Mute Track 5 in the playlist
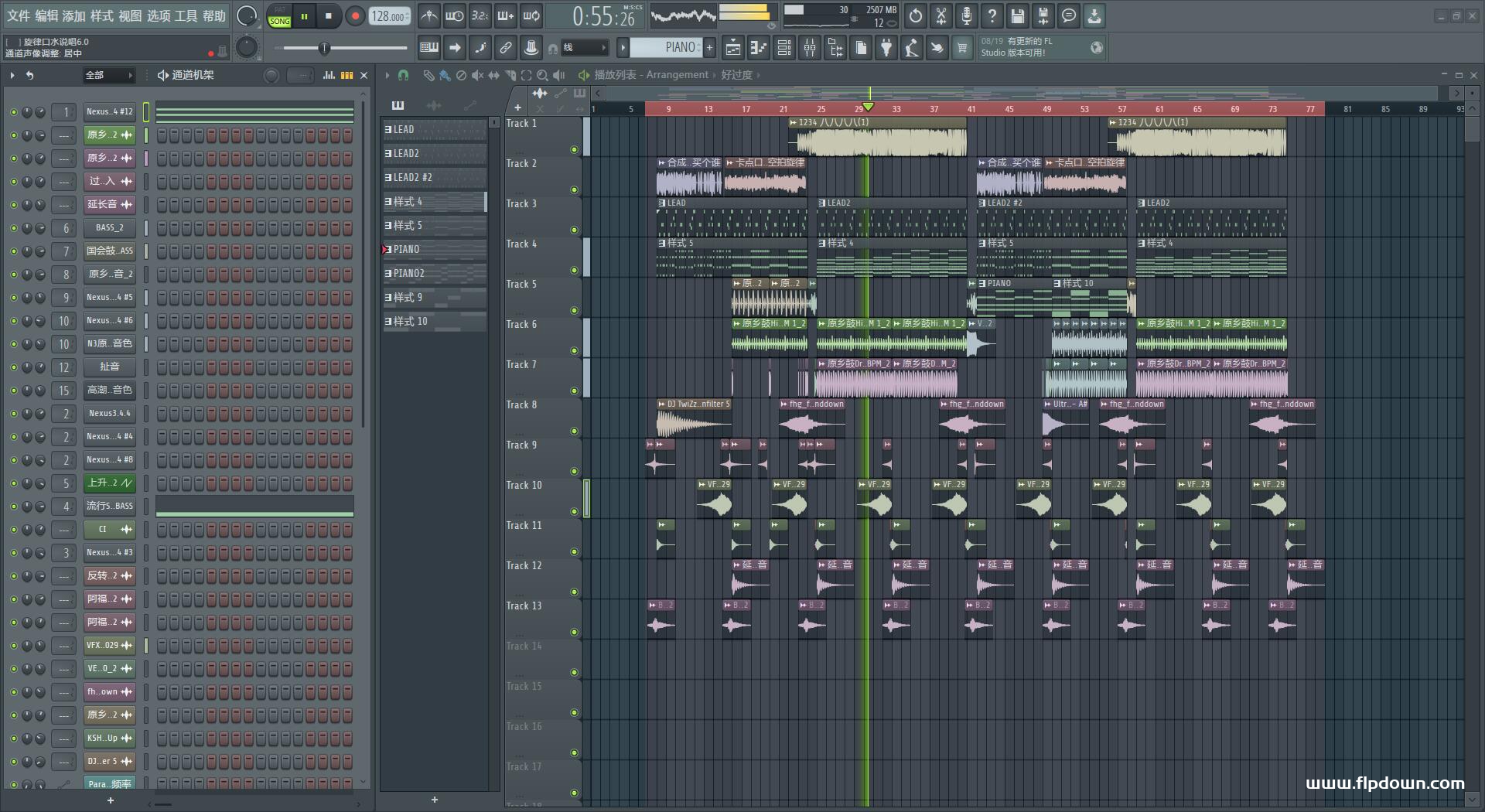 click(574, 310)
